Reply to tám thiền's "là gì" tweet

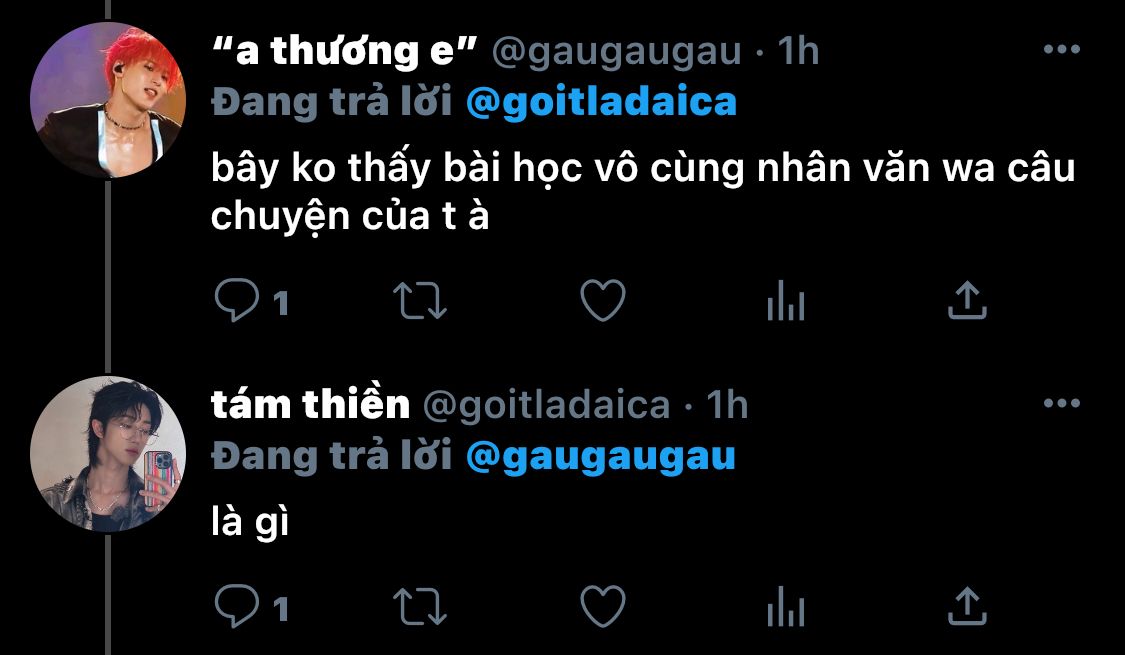pyautogui.click(x=237, y=606)
